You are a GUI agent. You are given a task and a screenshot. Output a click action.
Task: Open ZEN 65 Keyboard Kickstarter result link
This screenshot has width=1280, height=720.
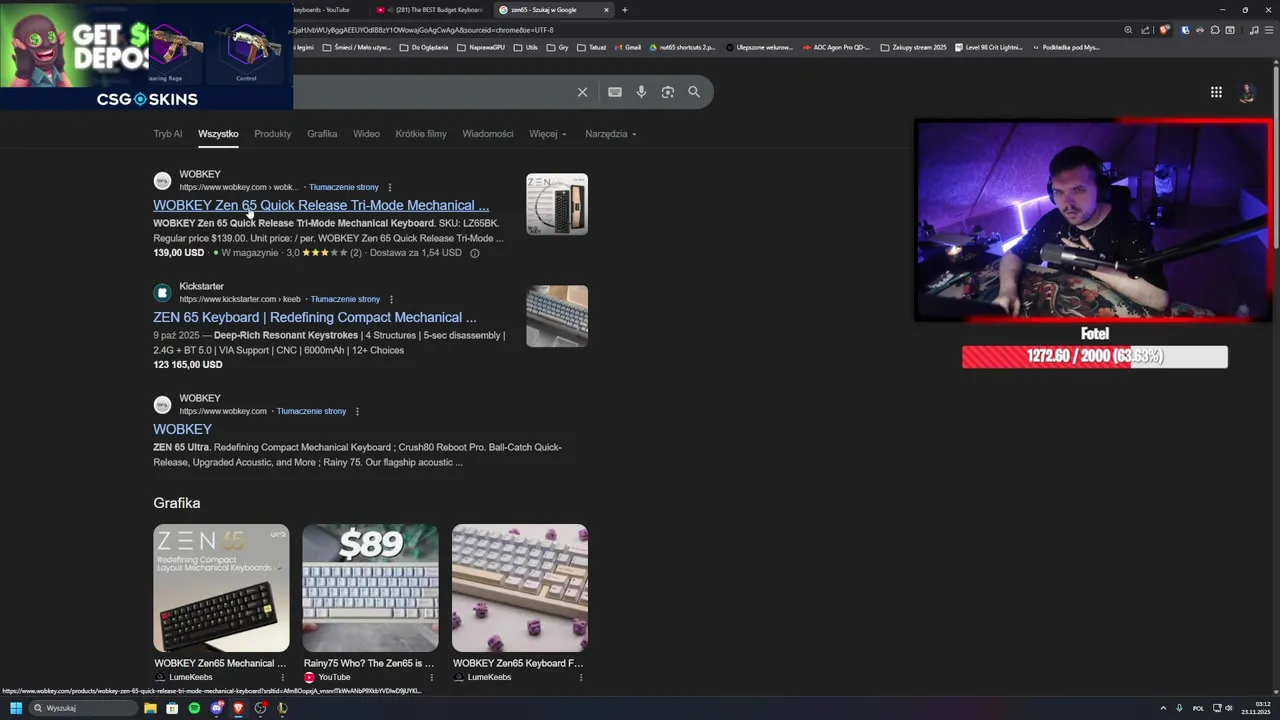point(315,317)
